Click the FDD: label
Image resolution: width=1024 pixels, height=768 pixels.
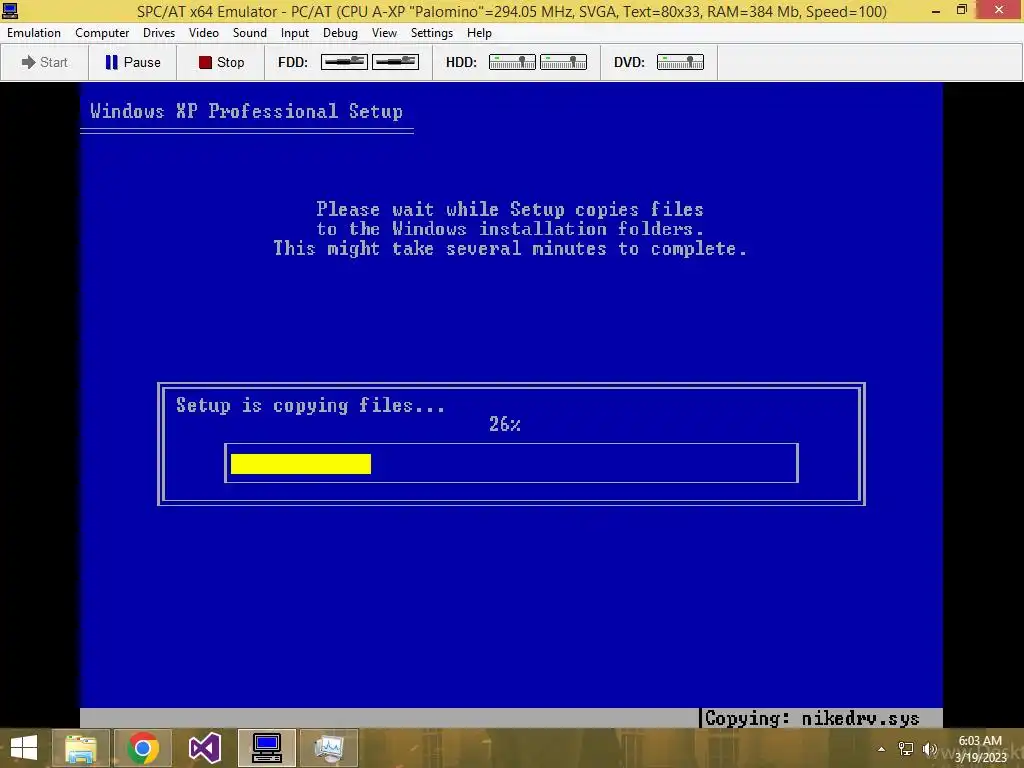(293, 62)
